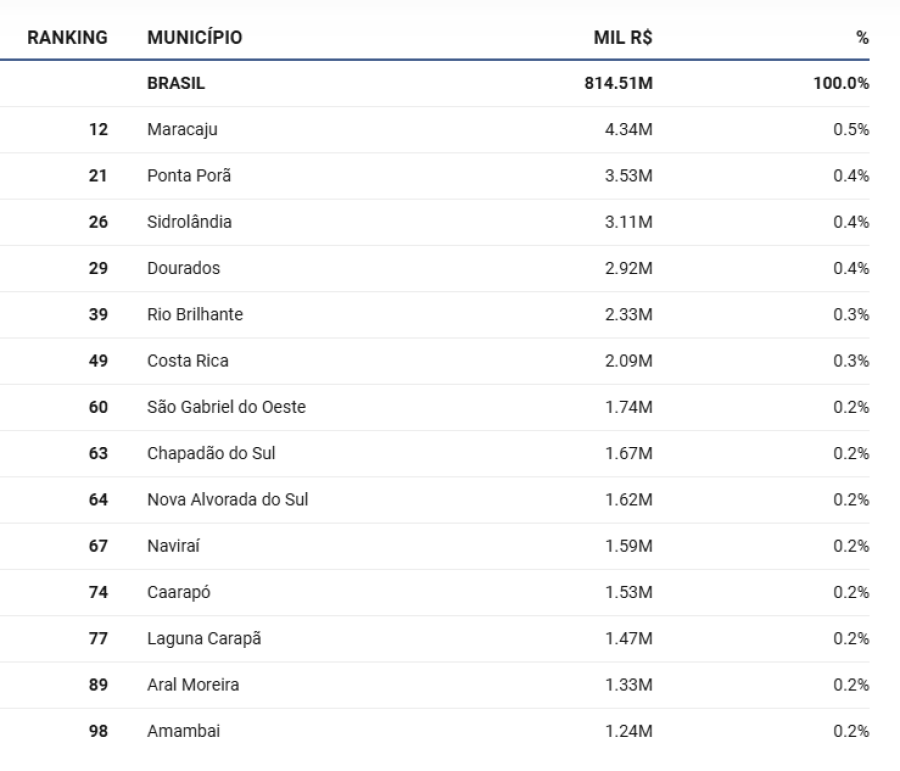
Task: Click the 1.53M value for Caarapó
Action: click(629, 592)
